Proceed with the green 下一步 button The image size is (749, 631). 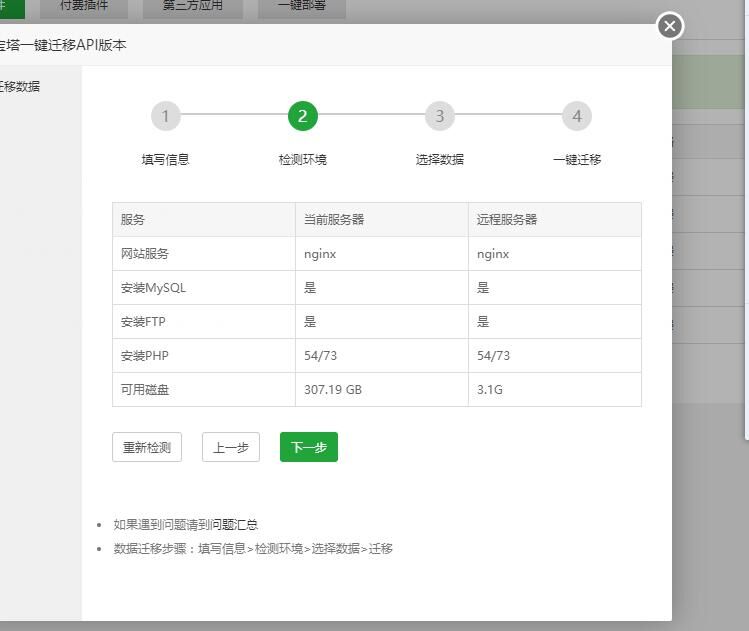(x=309, y=447)
